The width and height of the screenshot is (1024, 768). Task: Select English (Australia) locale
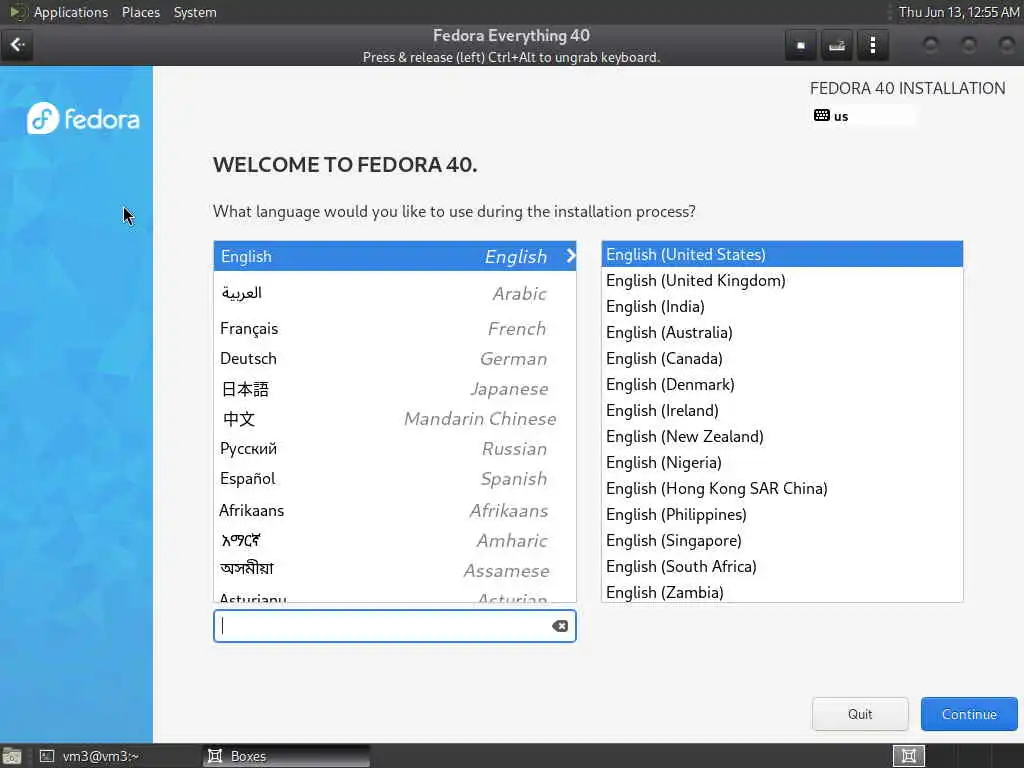(782, 332)
